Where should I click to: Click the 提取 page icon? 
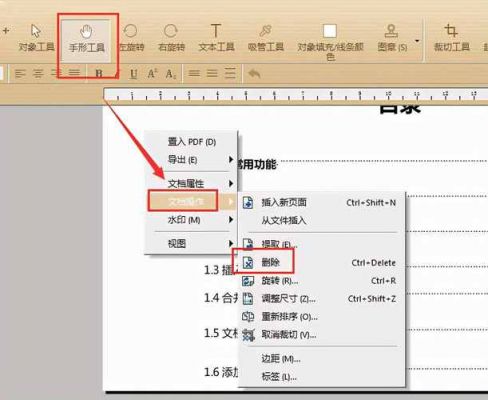(x=248, y=244)
